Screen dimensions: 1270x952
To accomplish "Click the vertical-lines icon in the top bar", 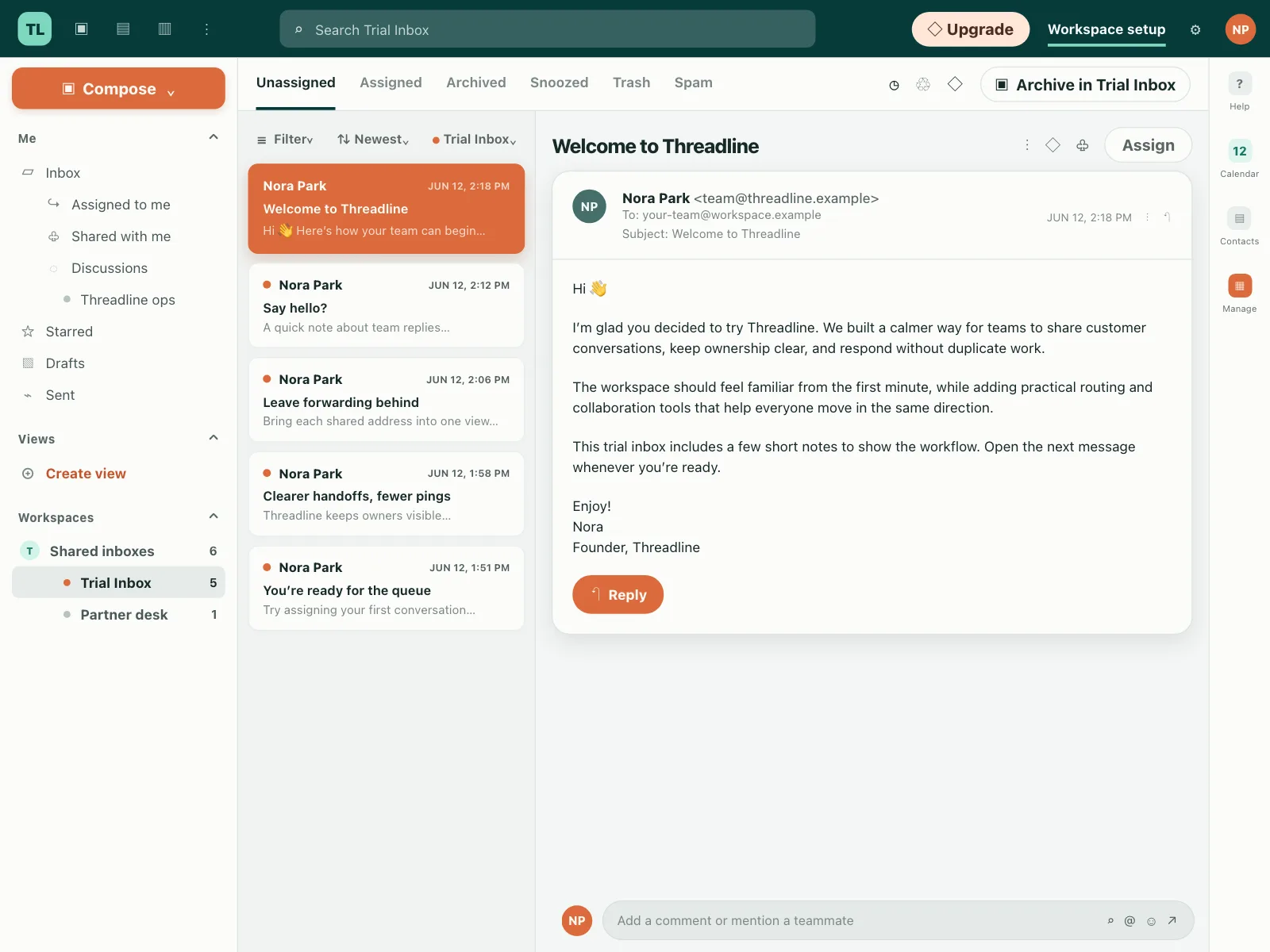I will (165, 29).
